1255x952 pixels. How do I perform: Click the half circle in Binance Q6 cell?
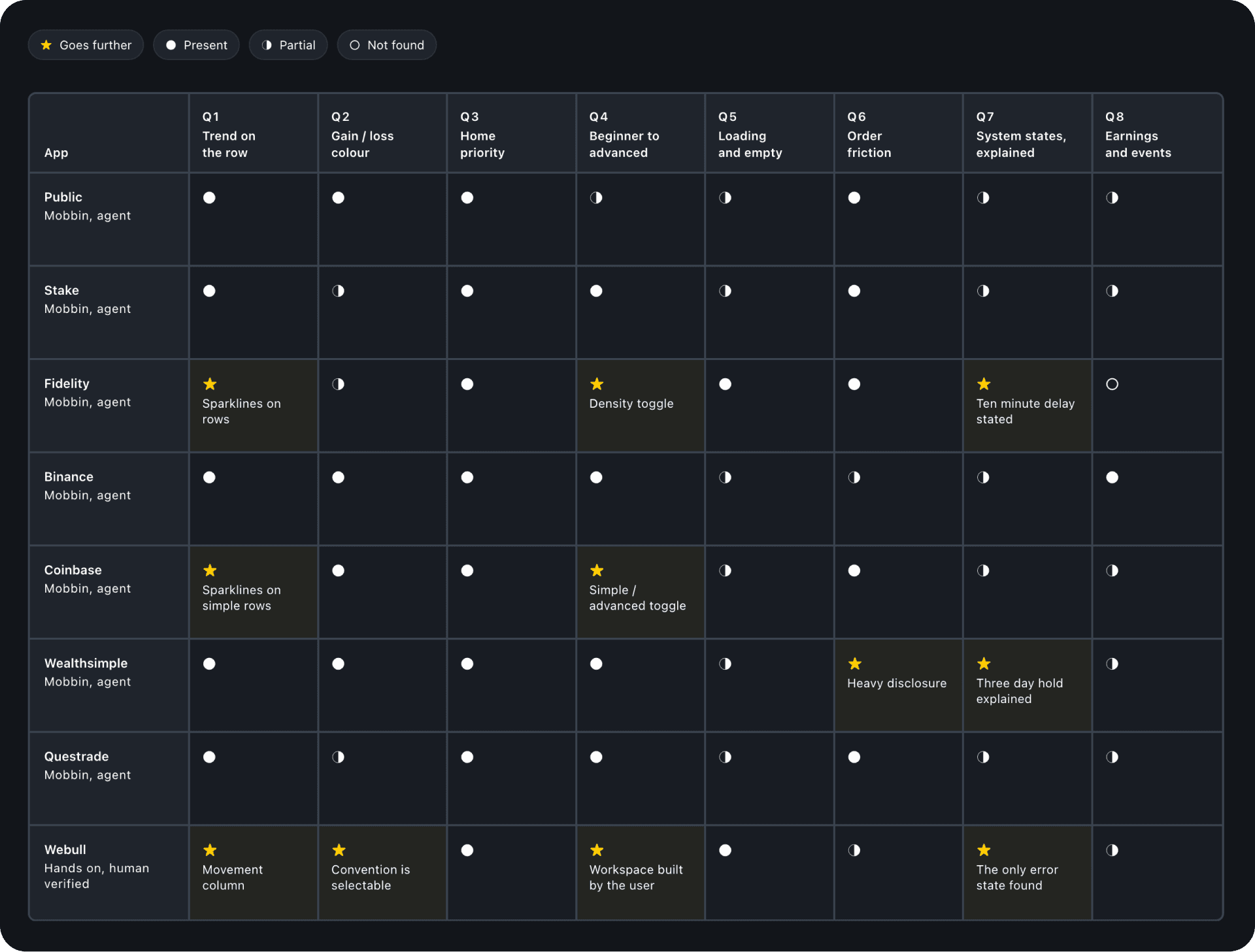[x=854, y=478]
